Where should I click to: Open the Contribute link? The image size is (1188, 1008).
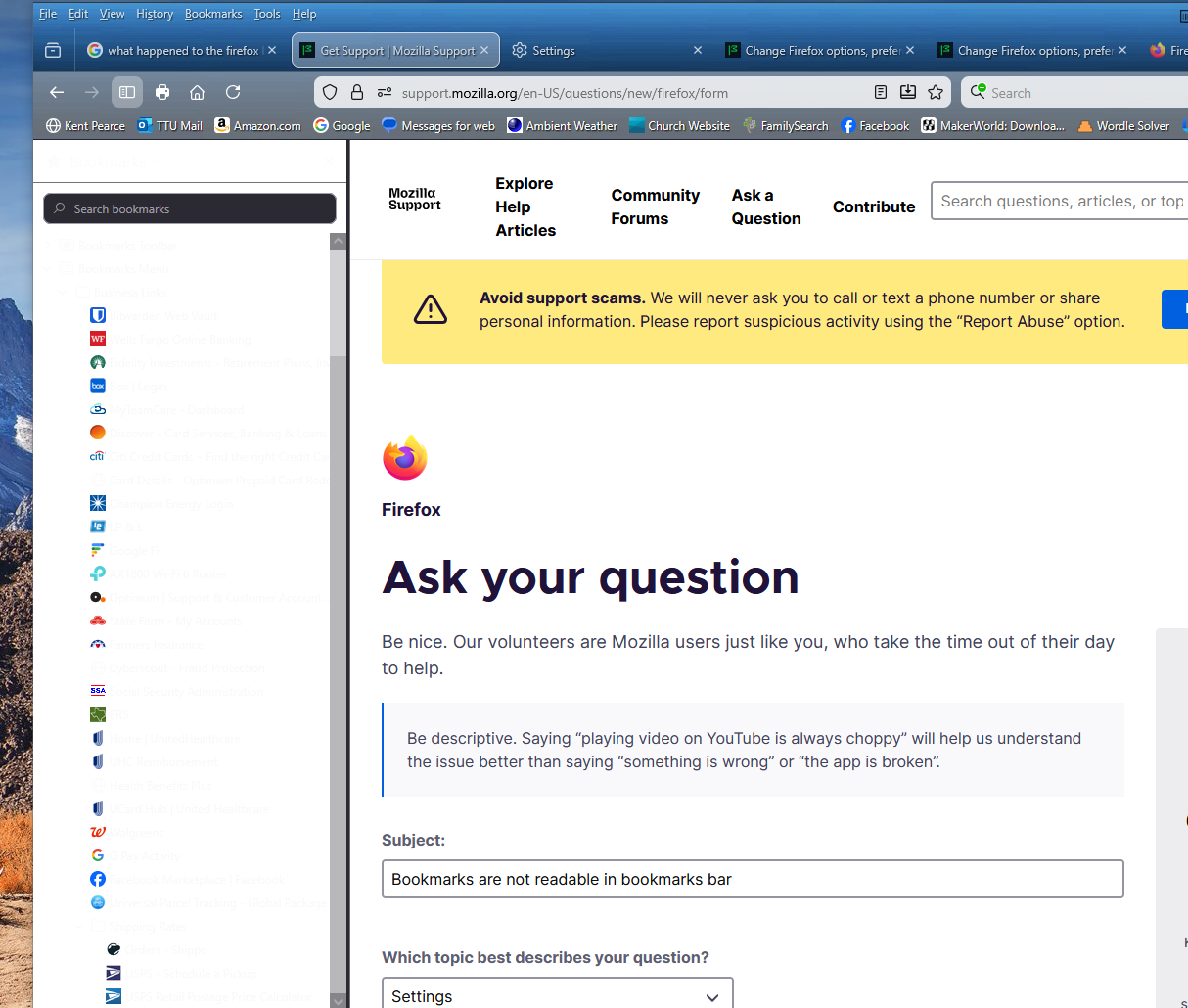click(874, 206)
